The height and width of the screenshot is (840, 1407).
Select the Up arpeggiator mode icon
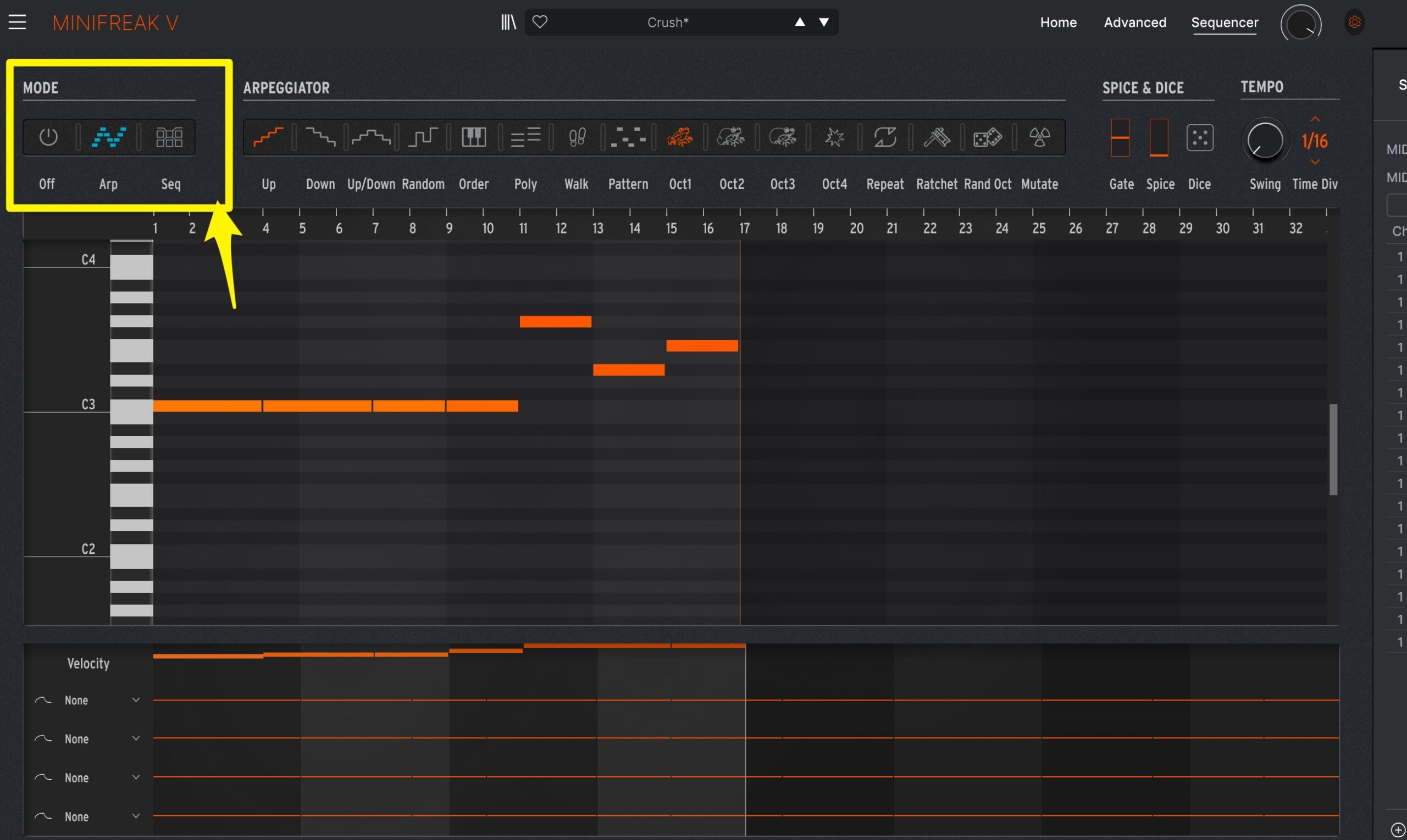[x=268, y=137]
